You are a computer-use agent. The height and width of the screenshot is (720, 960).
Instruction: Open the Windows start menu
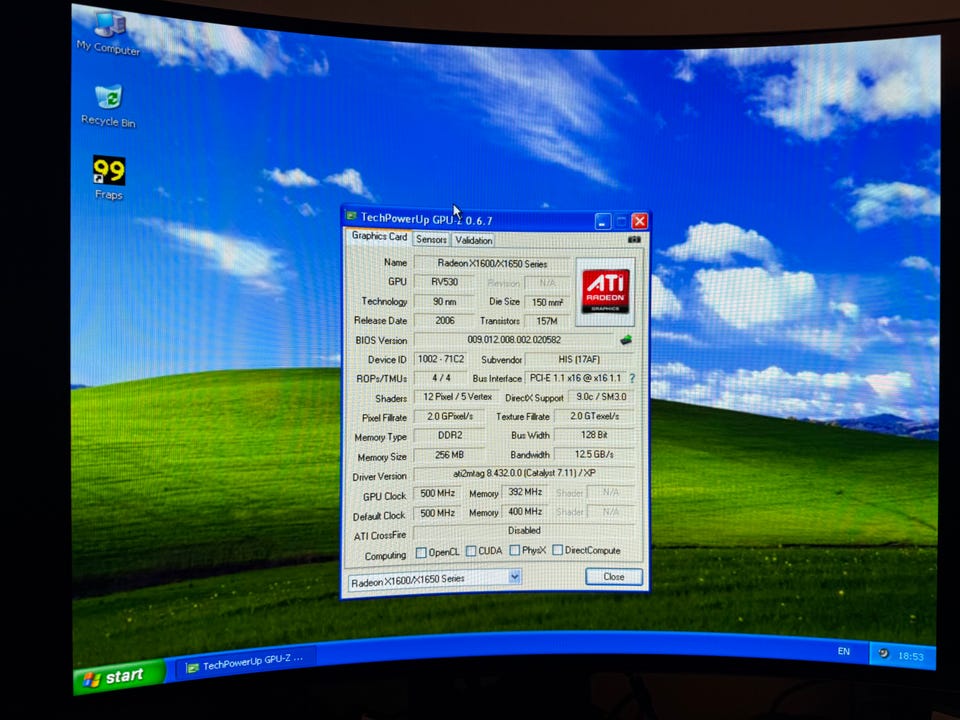click(118, 676)
